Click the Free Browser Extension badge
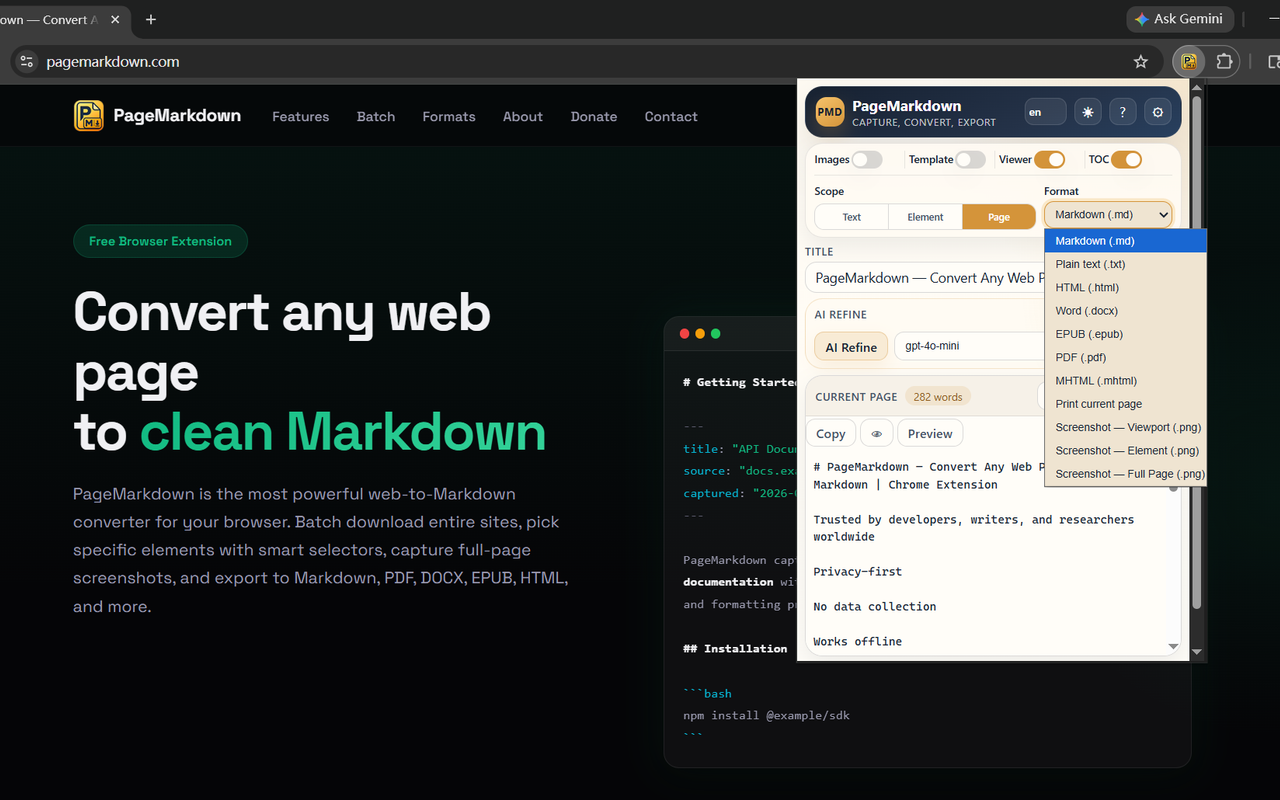 tap(160, 241)
